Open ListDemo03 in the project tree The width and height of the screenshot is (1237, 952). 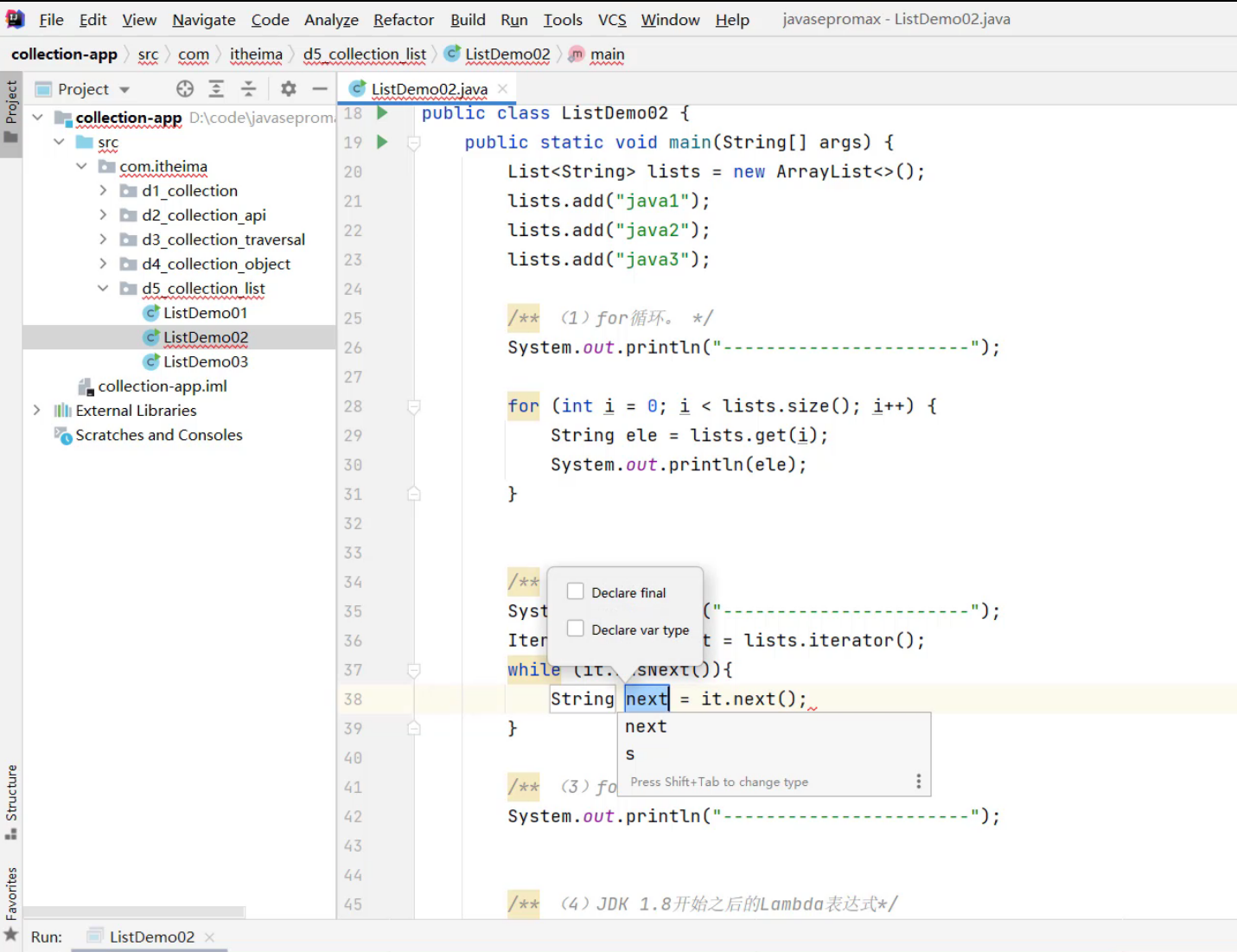(x=205, y=361)
